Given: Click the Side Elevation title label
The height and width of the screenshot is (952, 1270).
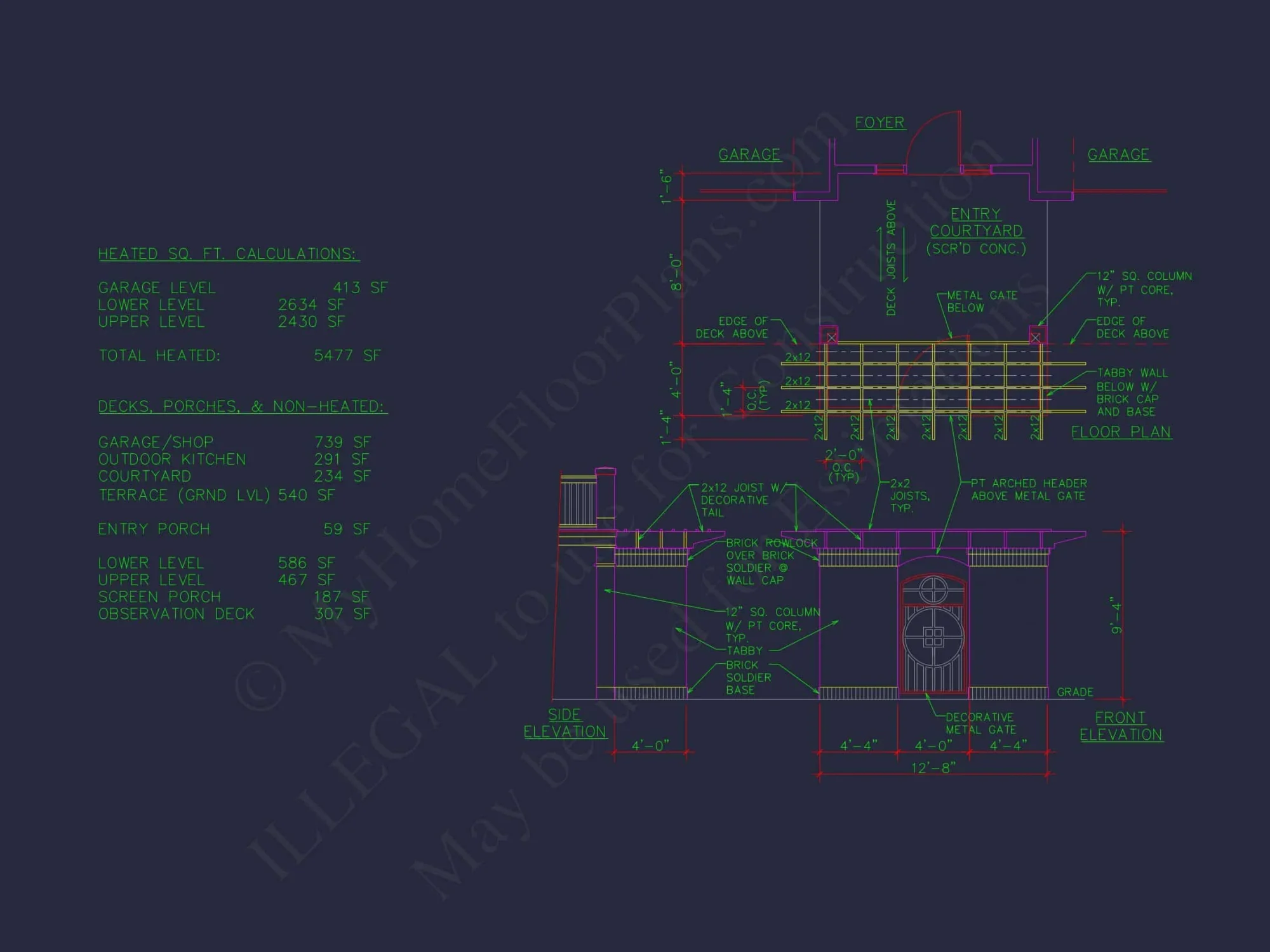Looking at the screenshot, I should 565,723.
